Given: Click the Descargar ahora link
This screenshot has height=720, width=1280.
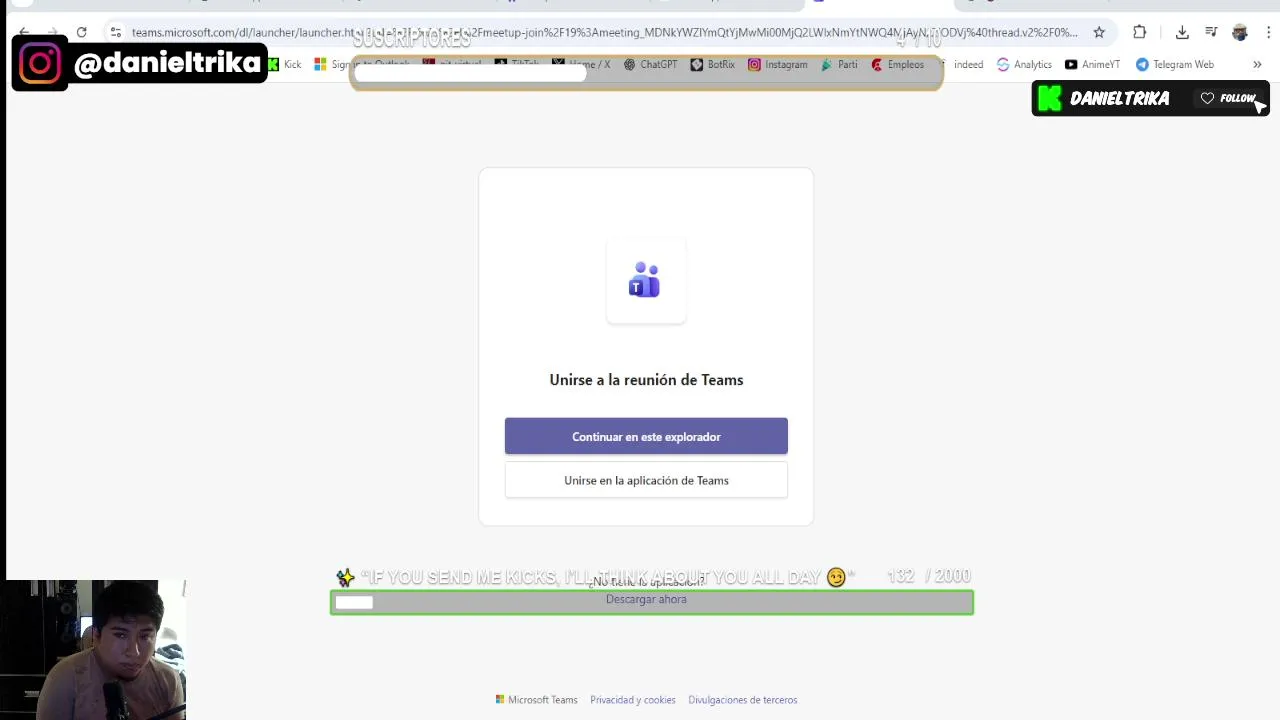Looking at the screenshot, I should coord(646,599).
